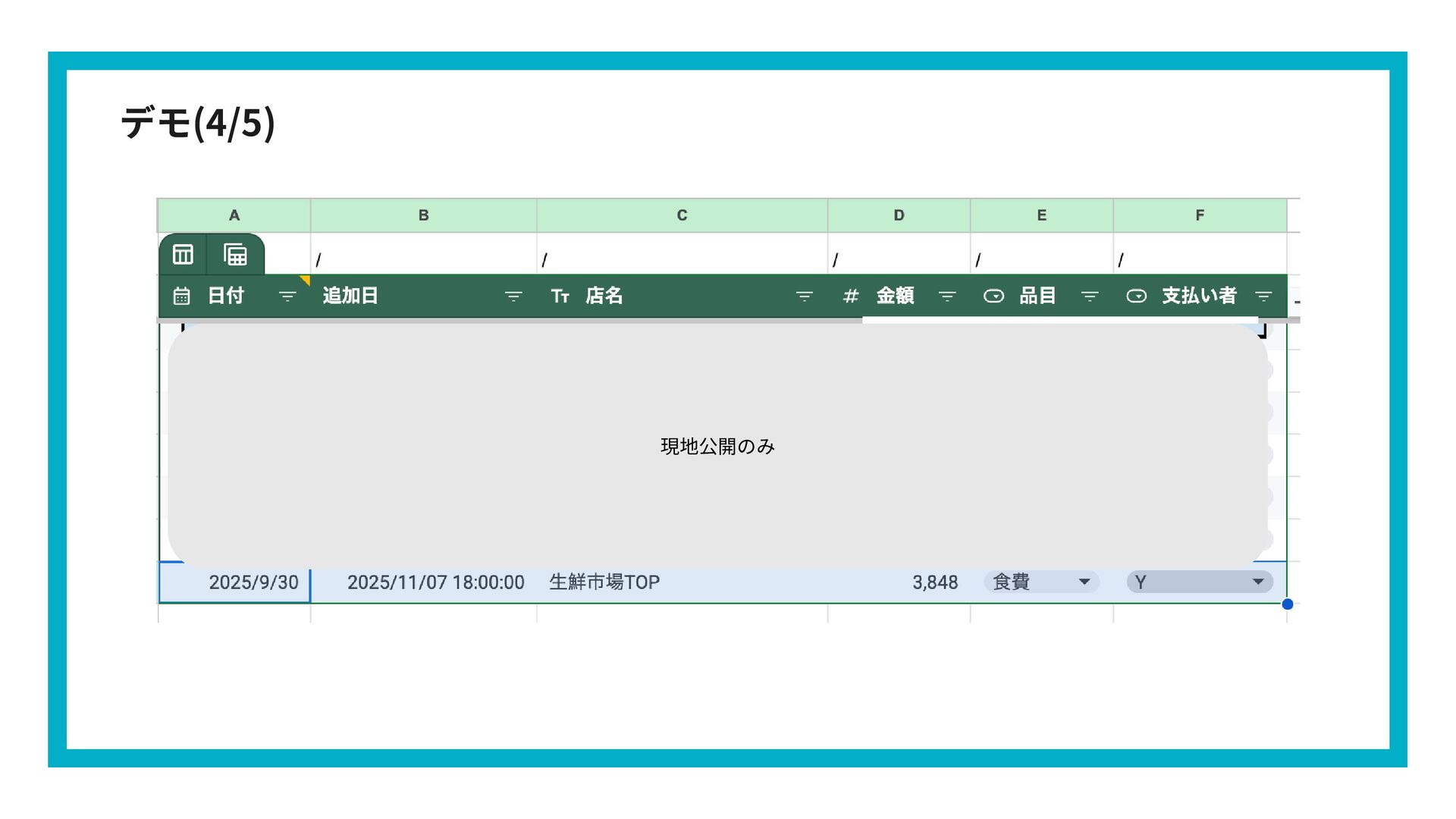Click the number icon beside 金額
Viewport: 1456px width, 819px height.
[x=851, y=296]
